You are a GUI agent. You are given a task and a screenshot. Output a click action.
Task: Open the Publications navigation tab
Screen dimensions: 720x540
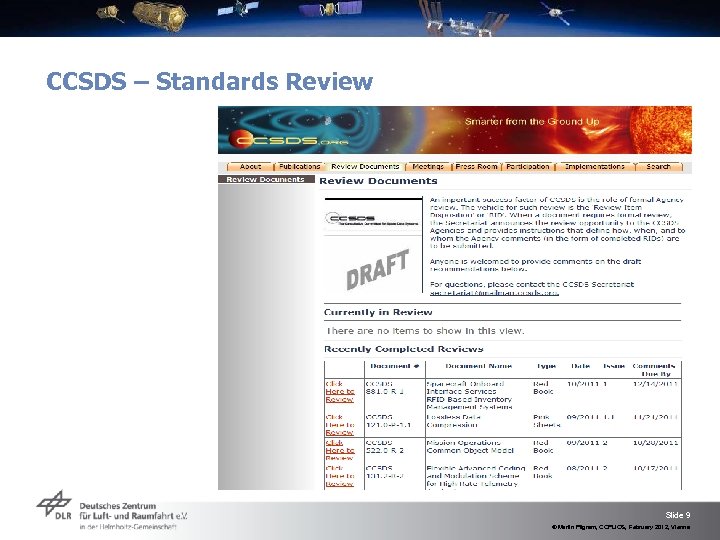point(299,167)
